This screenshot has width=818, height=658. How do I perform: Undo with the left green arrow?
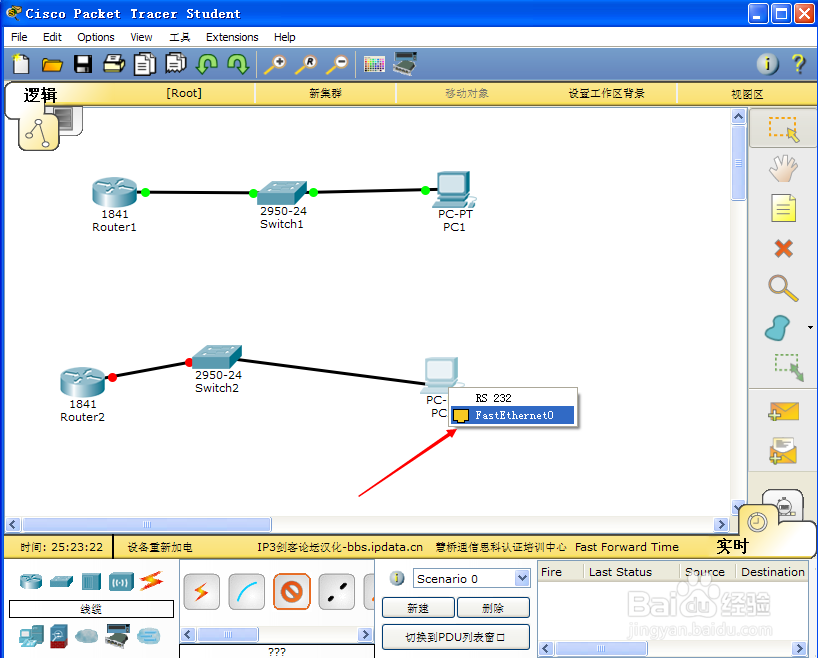[x=207, y=64]
